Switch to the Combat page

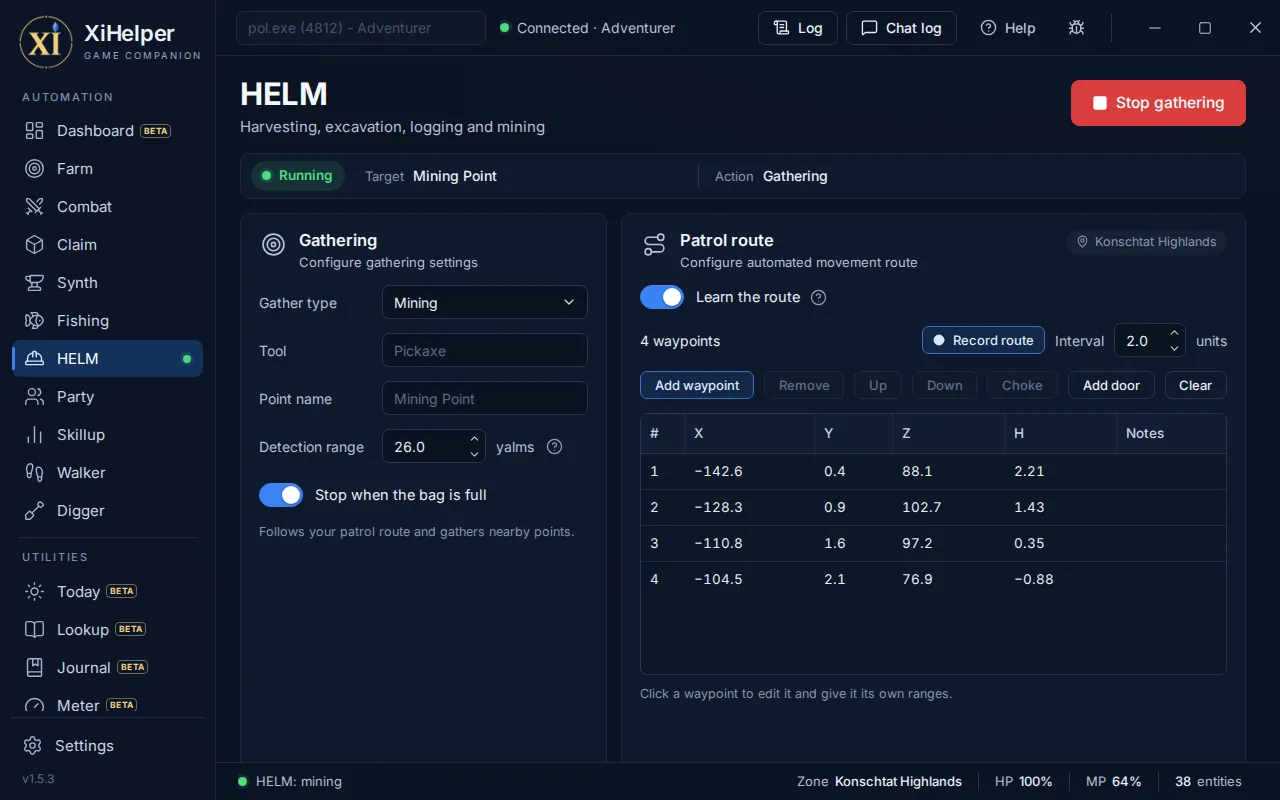(x=108, y=207)
